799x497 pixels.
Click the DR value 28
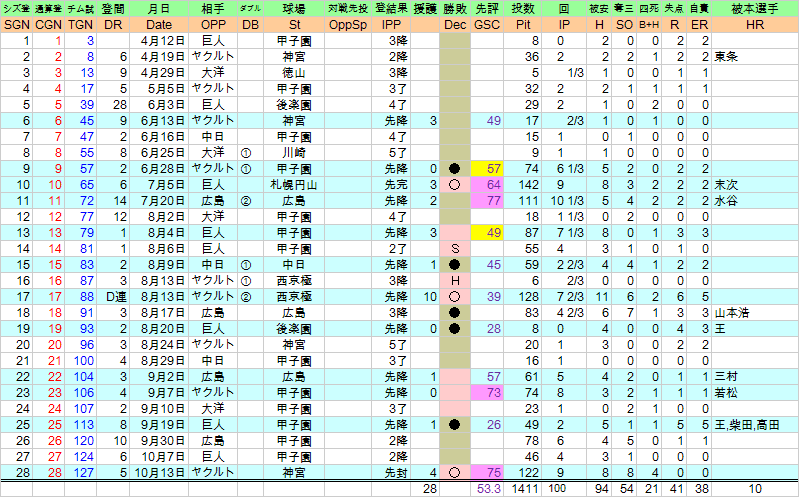click(113, 105)
